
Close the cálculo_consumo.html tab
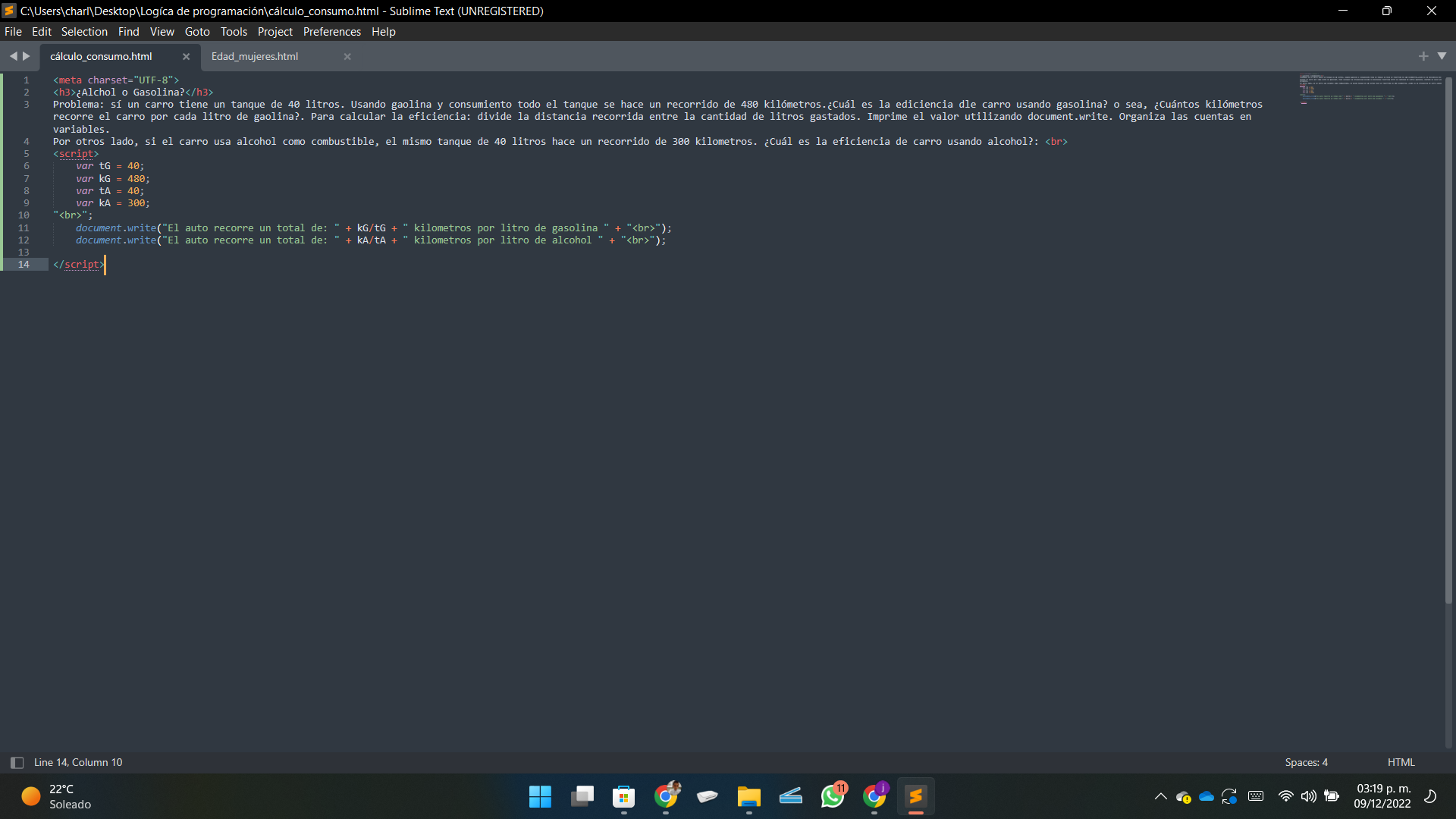(186, 57)
